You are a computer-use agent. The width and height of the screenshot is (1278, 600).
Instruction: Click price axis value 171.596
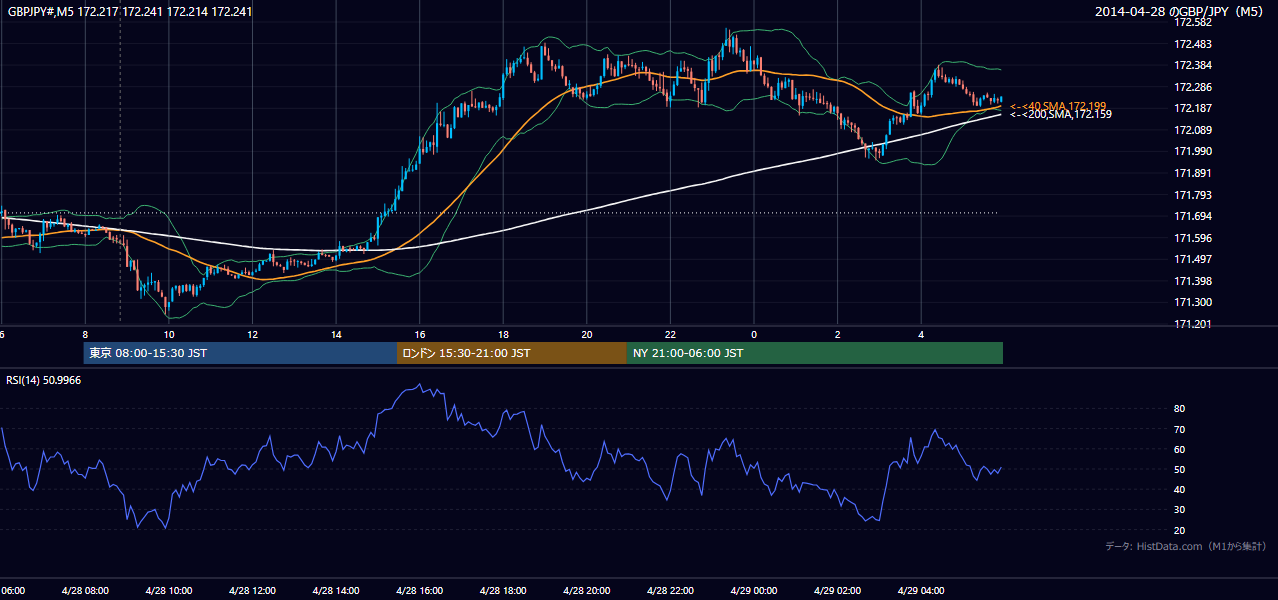(1193, 238)
